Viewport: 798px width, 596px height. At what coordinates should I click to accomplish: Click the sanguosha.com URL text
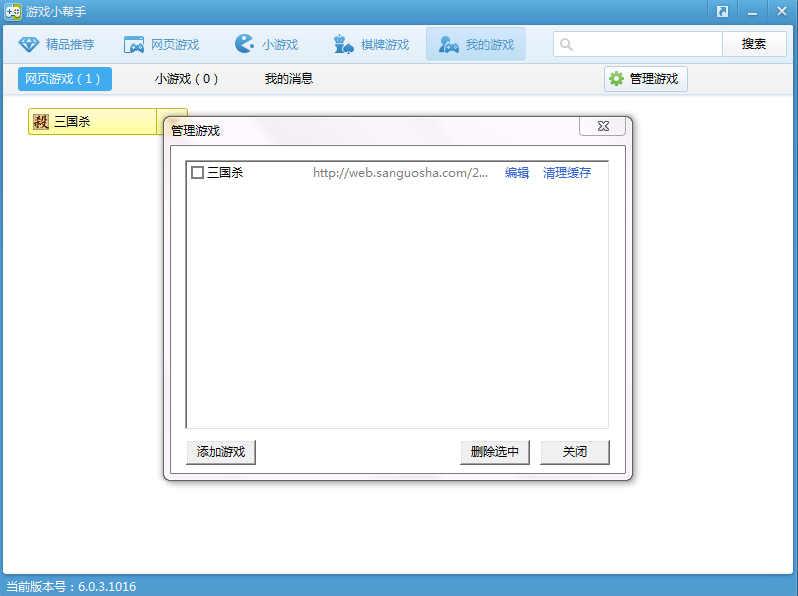click(401, 173)
